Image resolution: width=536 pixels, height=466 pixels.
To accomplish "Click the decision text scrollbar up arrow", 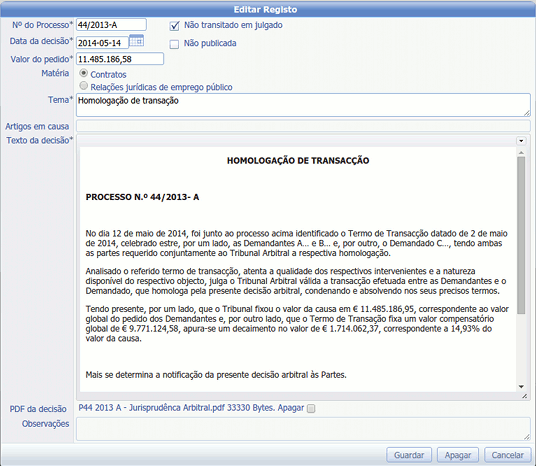I will point(521,152).
